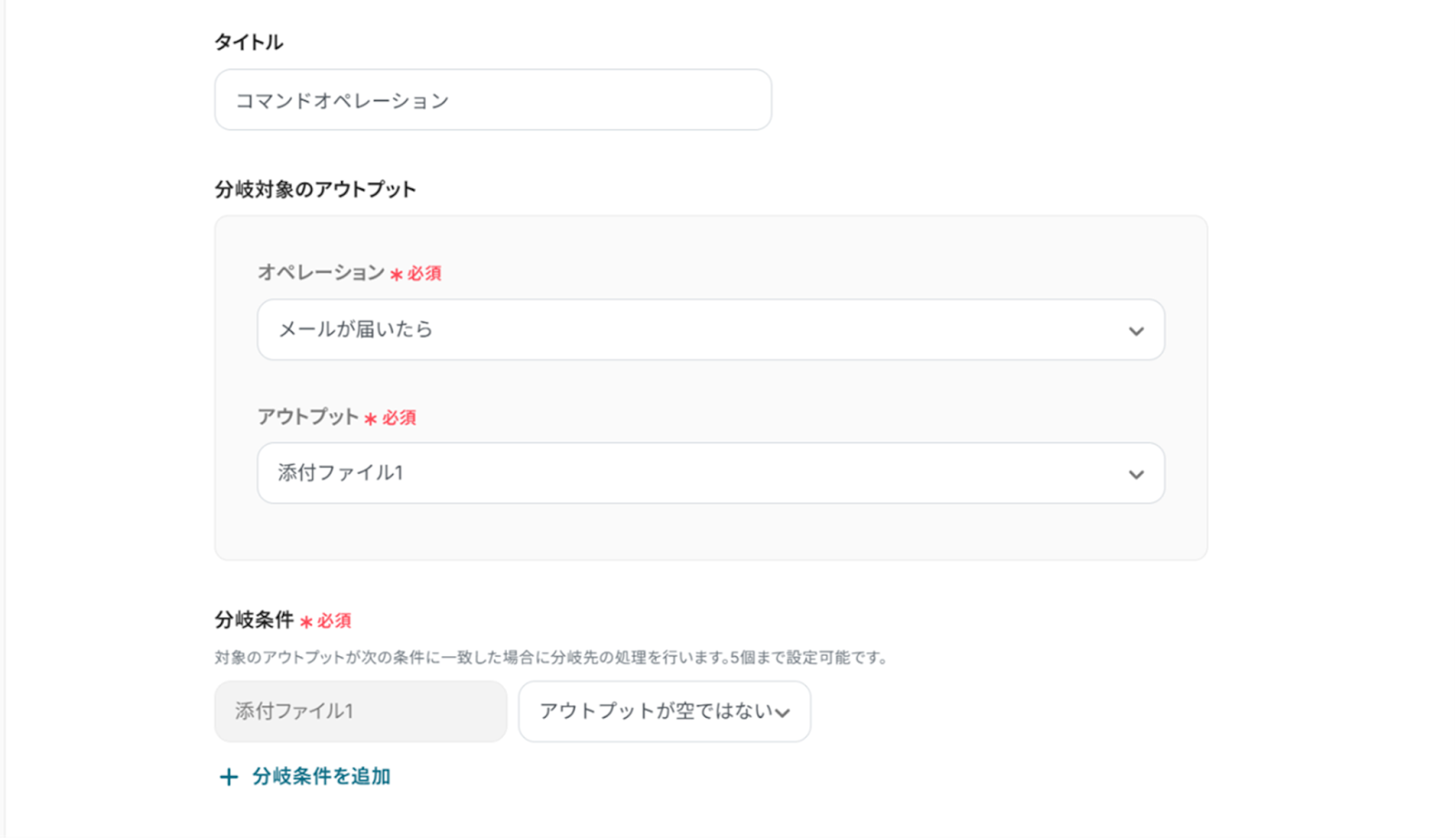Screen dimensions: 1456x838
Task: Click the 分岐条件 section heading
Action: [254, 620]
